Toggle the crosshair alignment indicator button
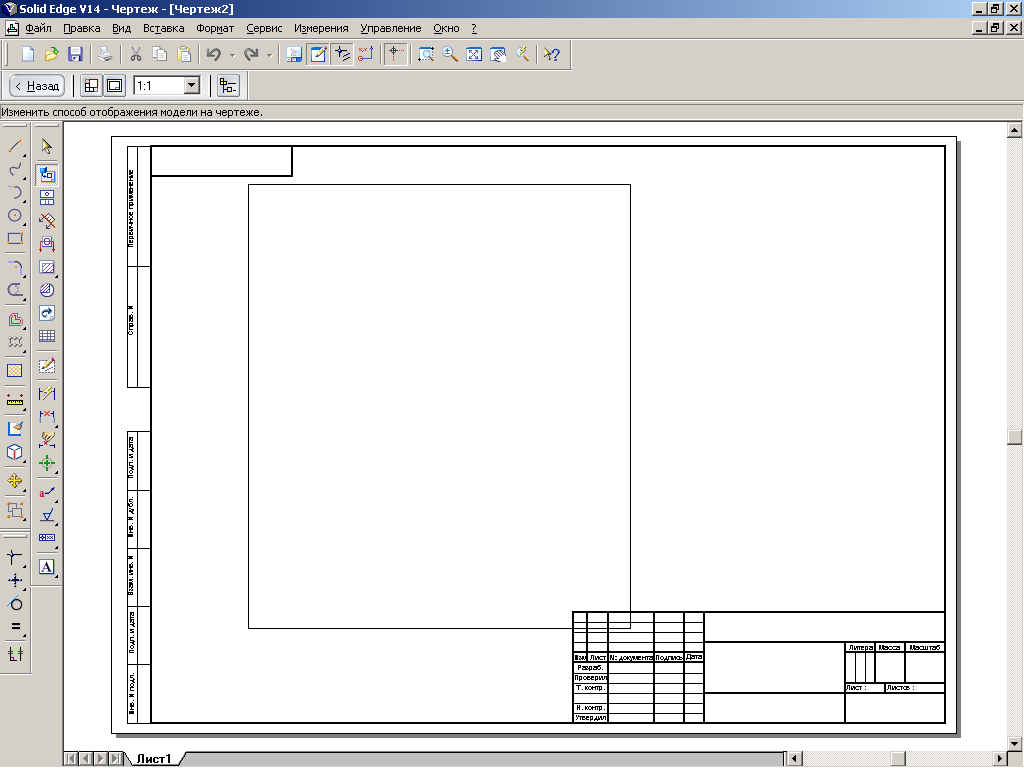 pos(396,55)
